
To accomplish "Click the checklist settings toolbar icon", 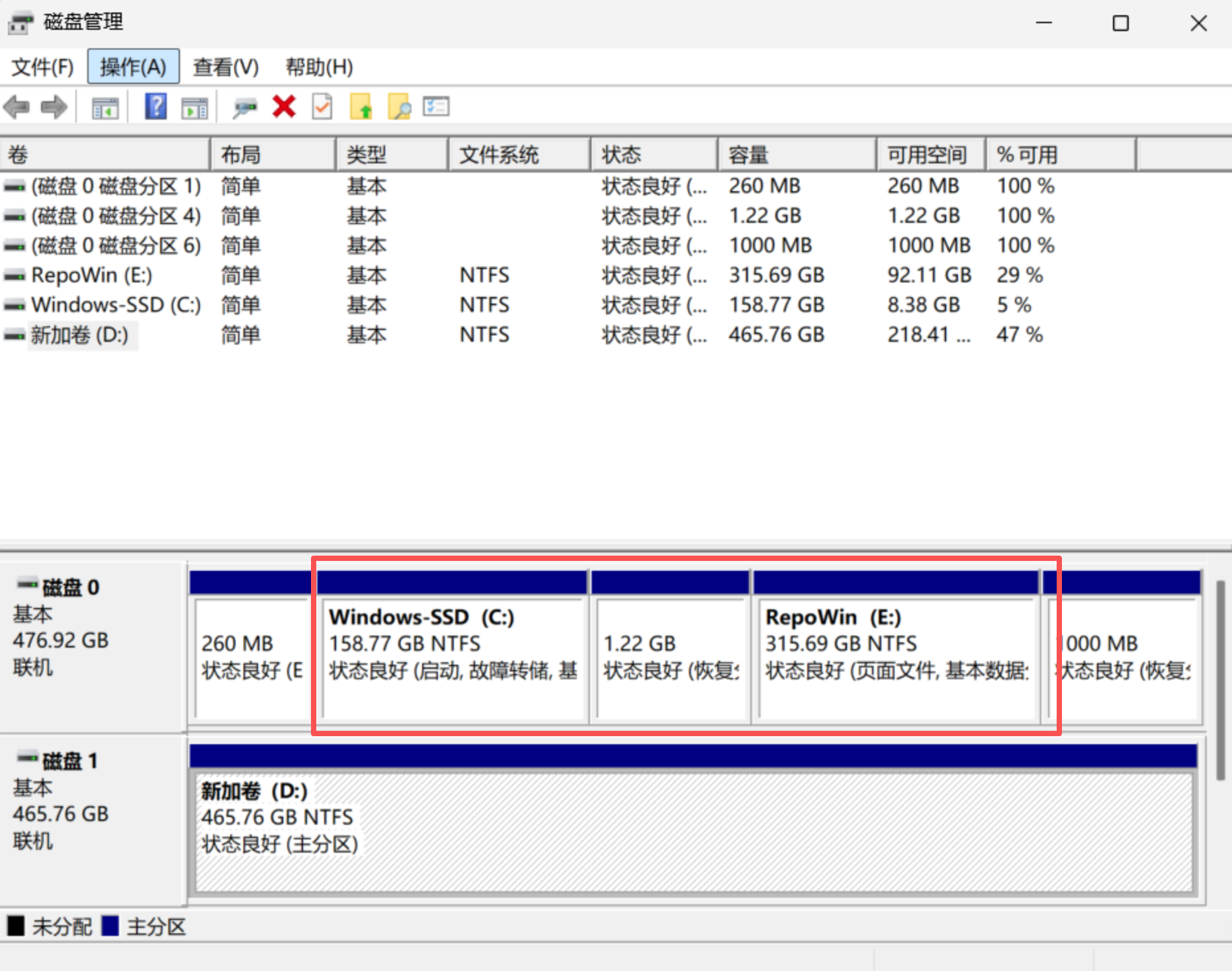I will (x=437, y=106).
